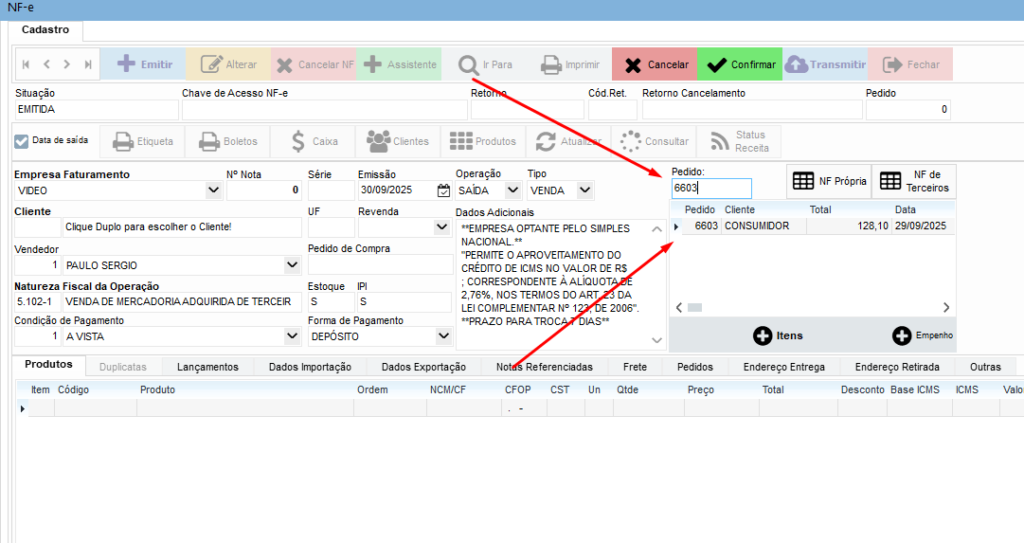The height and width of the screenshot is (543, 1024).
Task: Toggle the Data de saída checkbox
Action: [x=22, y=141]
